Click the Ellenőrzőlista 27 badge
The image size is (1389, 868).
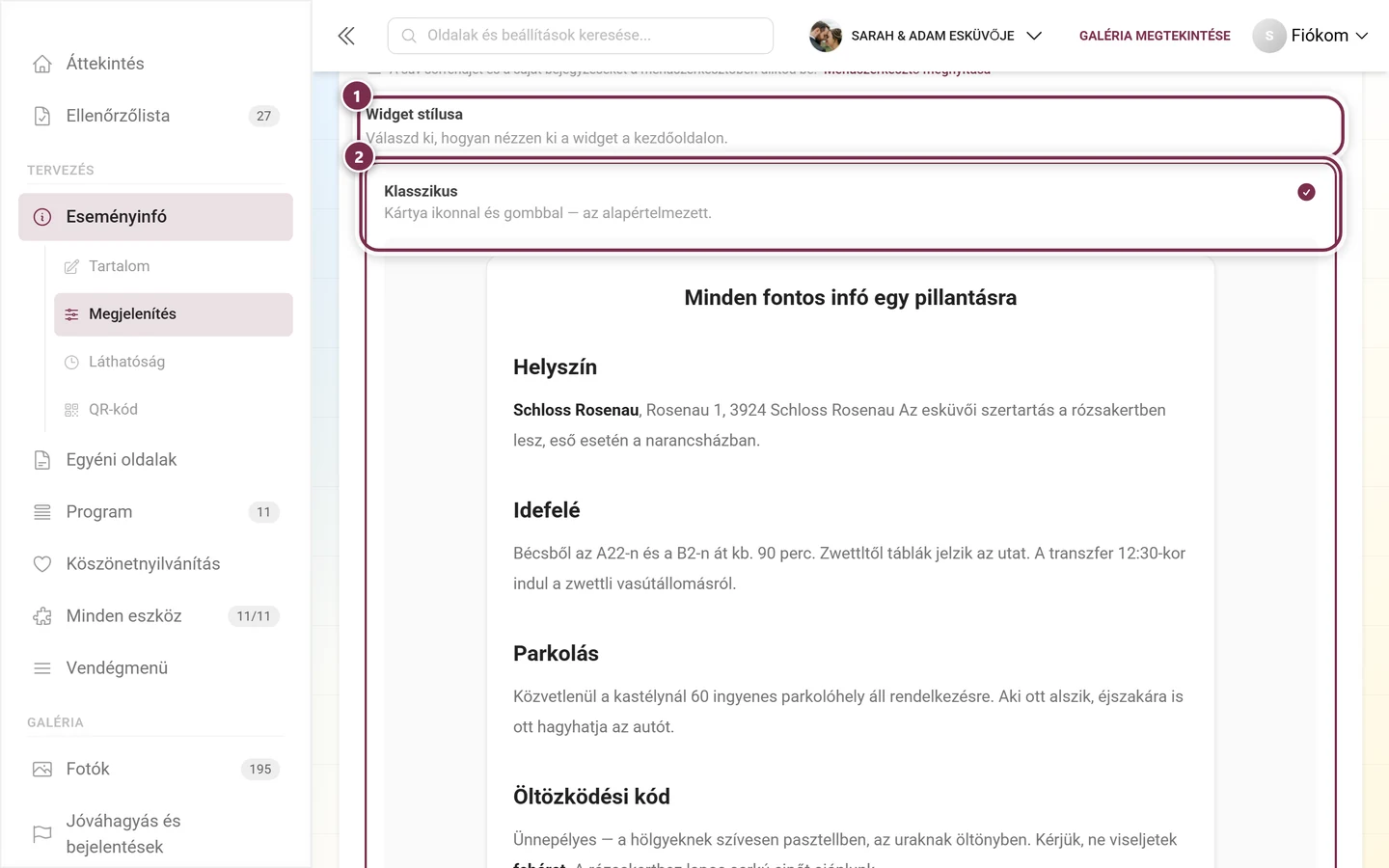pos(263,116)
